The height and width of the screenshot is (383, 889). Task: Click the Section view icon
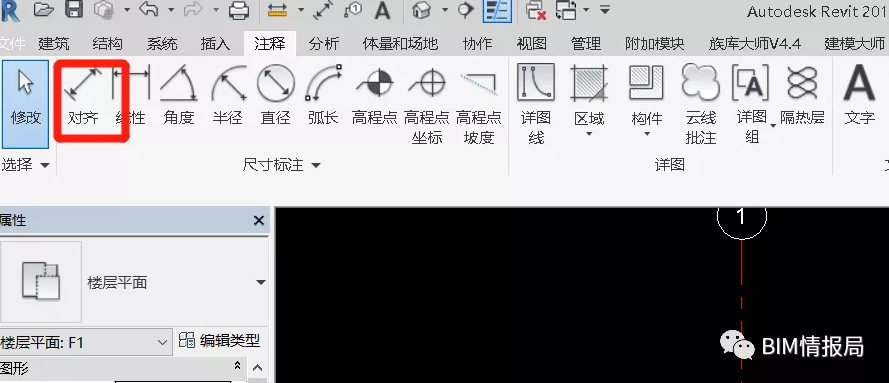(x=465, y=10)
